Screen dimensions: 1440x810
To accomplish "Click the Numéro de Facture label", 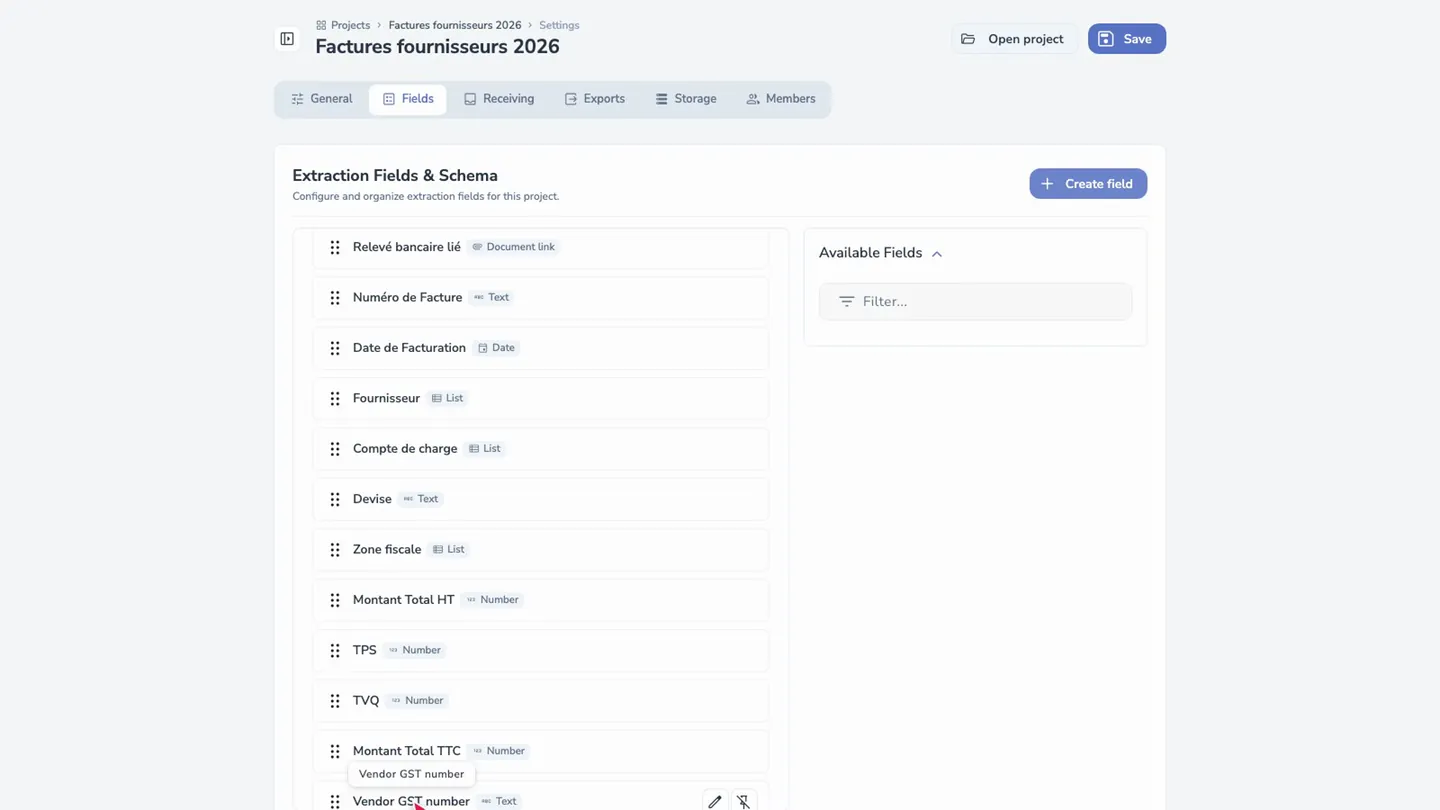I will pos(408,298).
